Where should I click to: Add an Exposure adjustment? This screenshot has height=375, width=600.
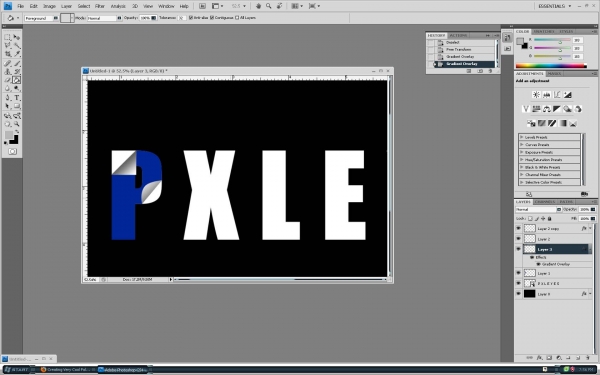[567, 95]
